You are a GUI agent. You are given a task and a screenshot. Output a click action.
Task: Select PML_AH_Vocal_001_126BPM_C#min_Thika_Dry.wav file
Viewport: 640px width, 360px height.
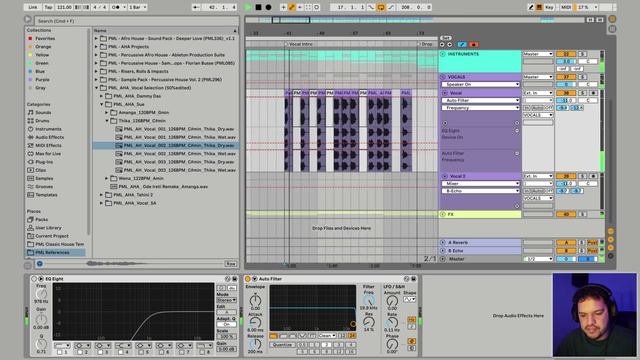[179, 129]
